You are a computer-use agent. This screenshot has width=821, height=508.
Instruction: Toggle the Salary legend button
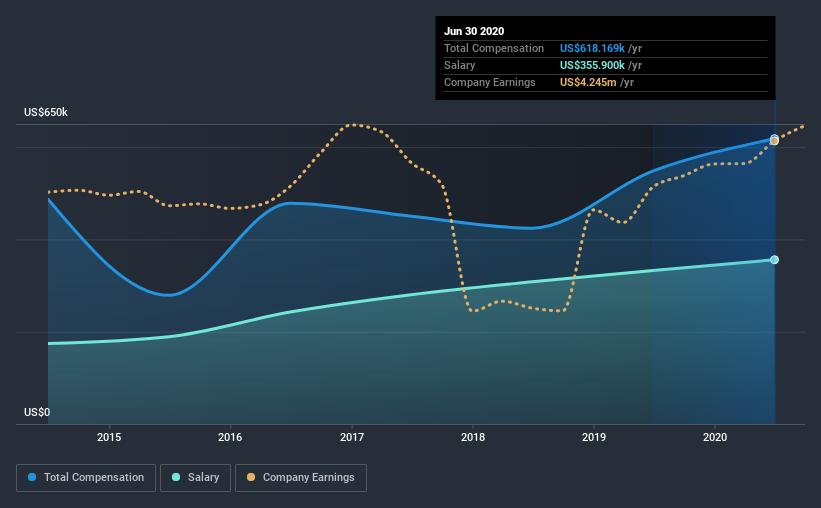click(x=195, y=478)
